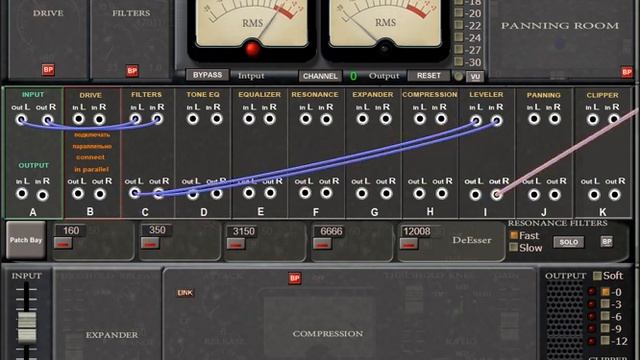
Task: Click the green channel number display
Action: (353, 76)
